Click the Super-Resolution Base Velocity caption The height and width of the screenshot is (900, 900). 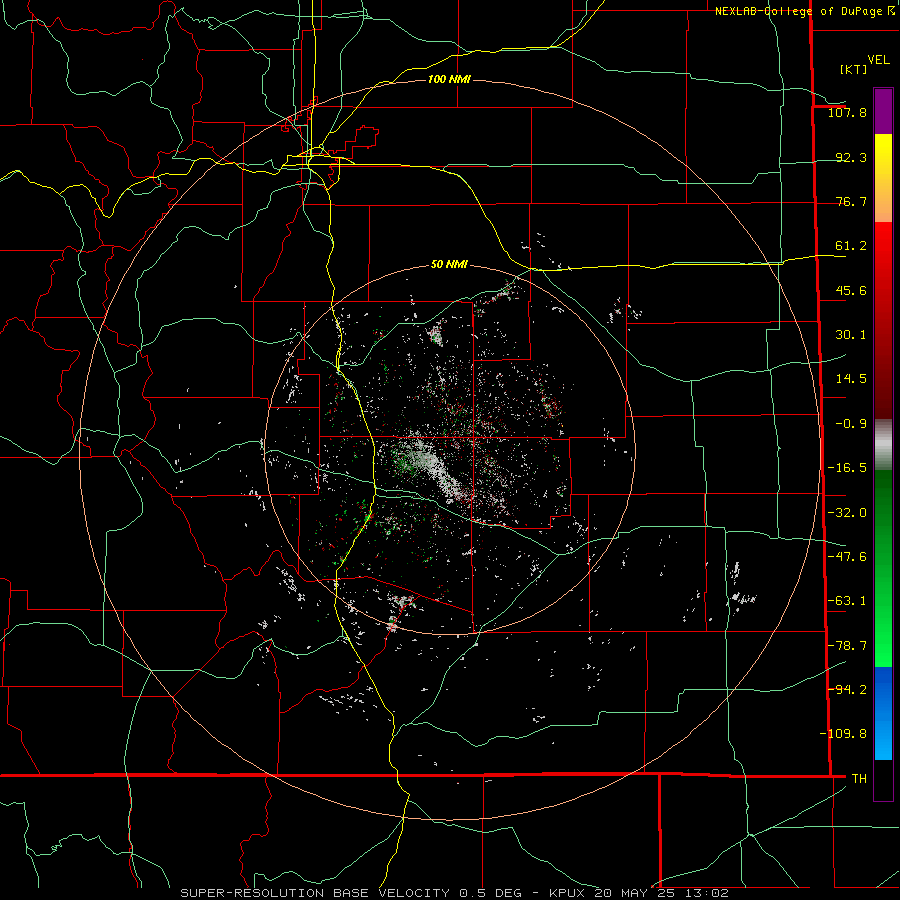[x=454, y=893]
